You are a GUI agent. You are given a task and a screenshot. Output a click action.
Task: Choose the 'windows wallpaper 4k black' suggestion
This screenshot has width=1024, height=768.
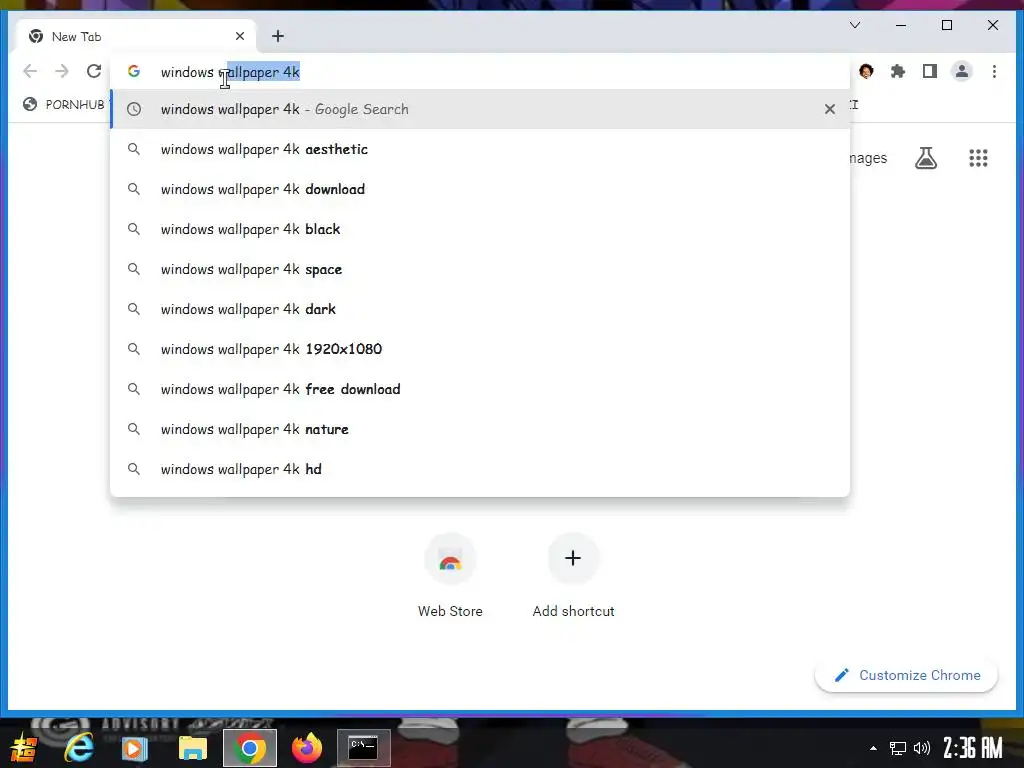point(480,229)
